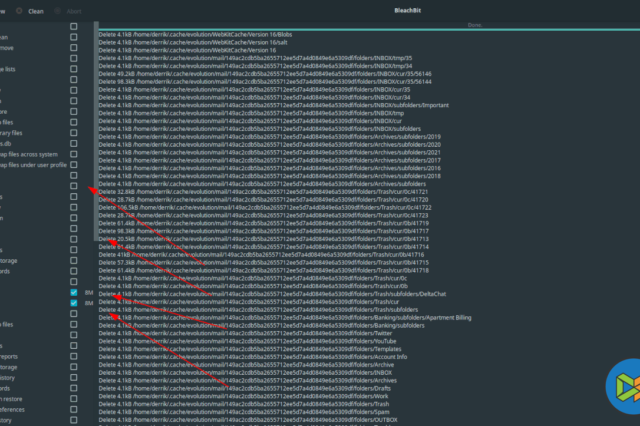The height and width of the screenshot is (426, 640).
Task: Tick the checkbox for swap files across system
Action: 73,154
